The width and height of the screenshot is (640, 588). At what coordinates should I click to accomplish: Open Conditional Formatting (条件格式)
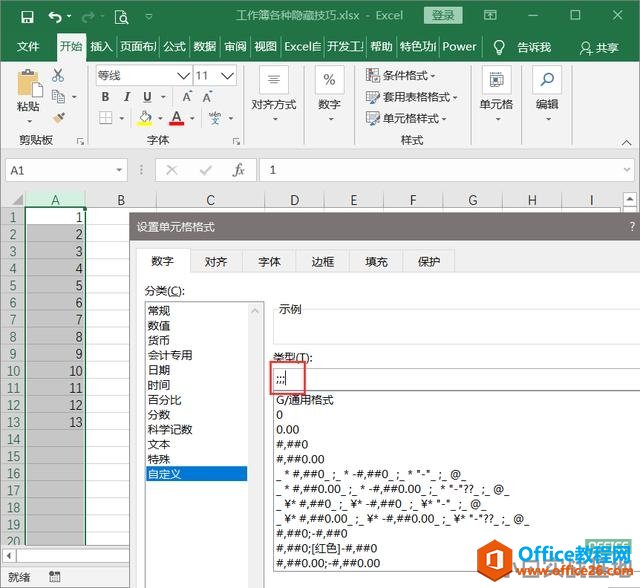(400, 75)
